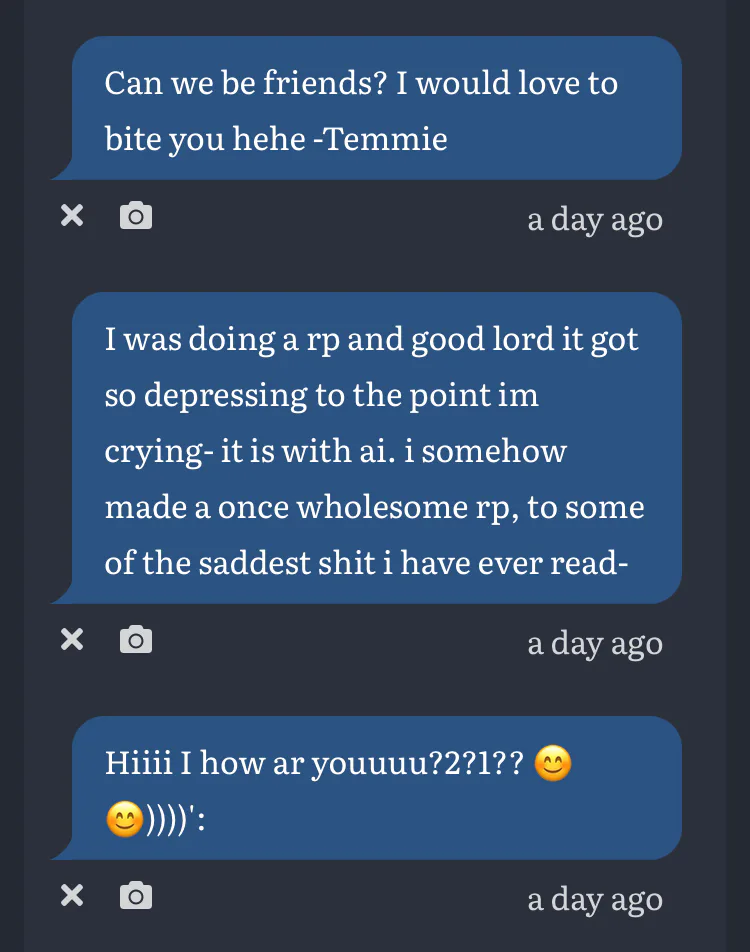Select the 'Hiiii I how ar youuuu' bubble
Viewport: 750px width, 952px height.
pyautogui.click(x=376, y=788)
